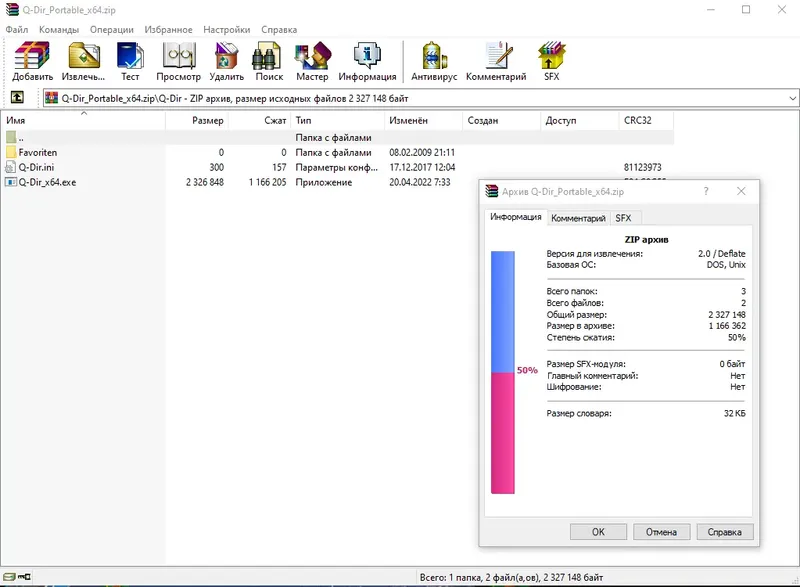Image resolution: width=800 pixels, height=587 pixels.
Task: Click the Приложение type cell
Action: [323, 182]
